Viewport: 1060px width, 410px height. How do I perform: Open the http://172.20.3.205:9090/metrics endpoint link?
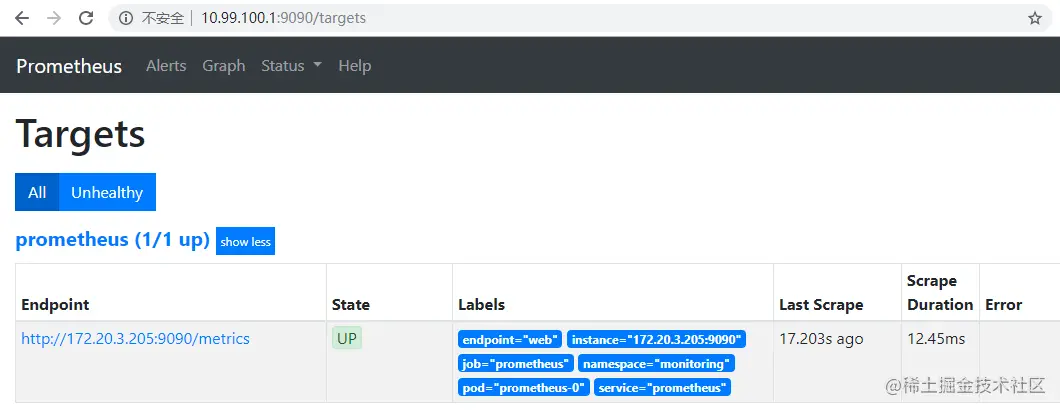pos(135,339)
